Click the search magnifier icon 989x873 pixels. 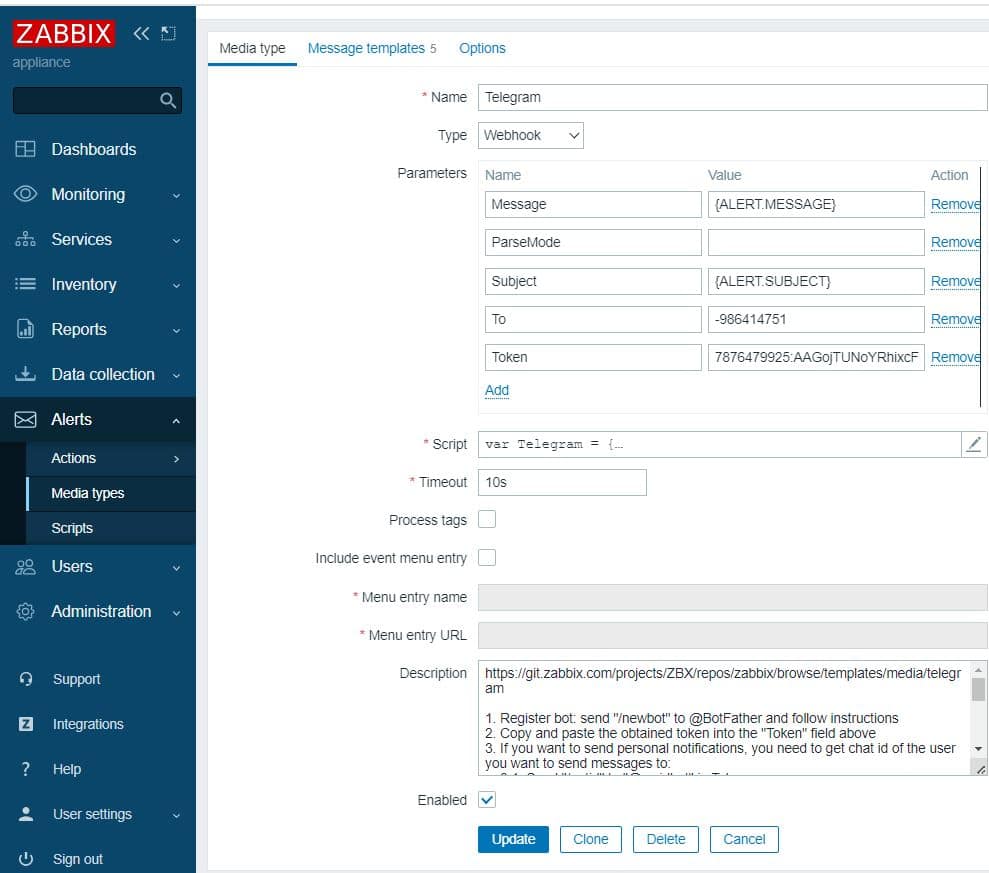(168, 100)
